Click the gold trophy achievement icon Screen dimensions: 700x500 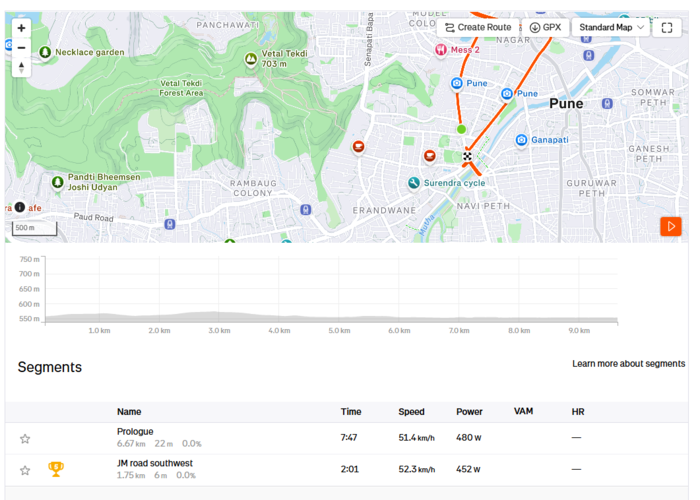pos(56,469)
